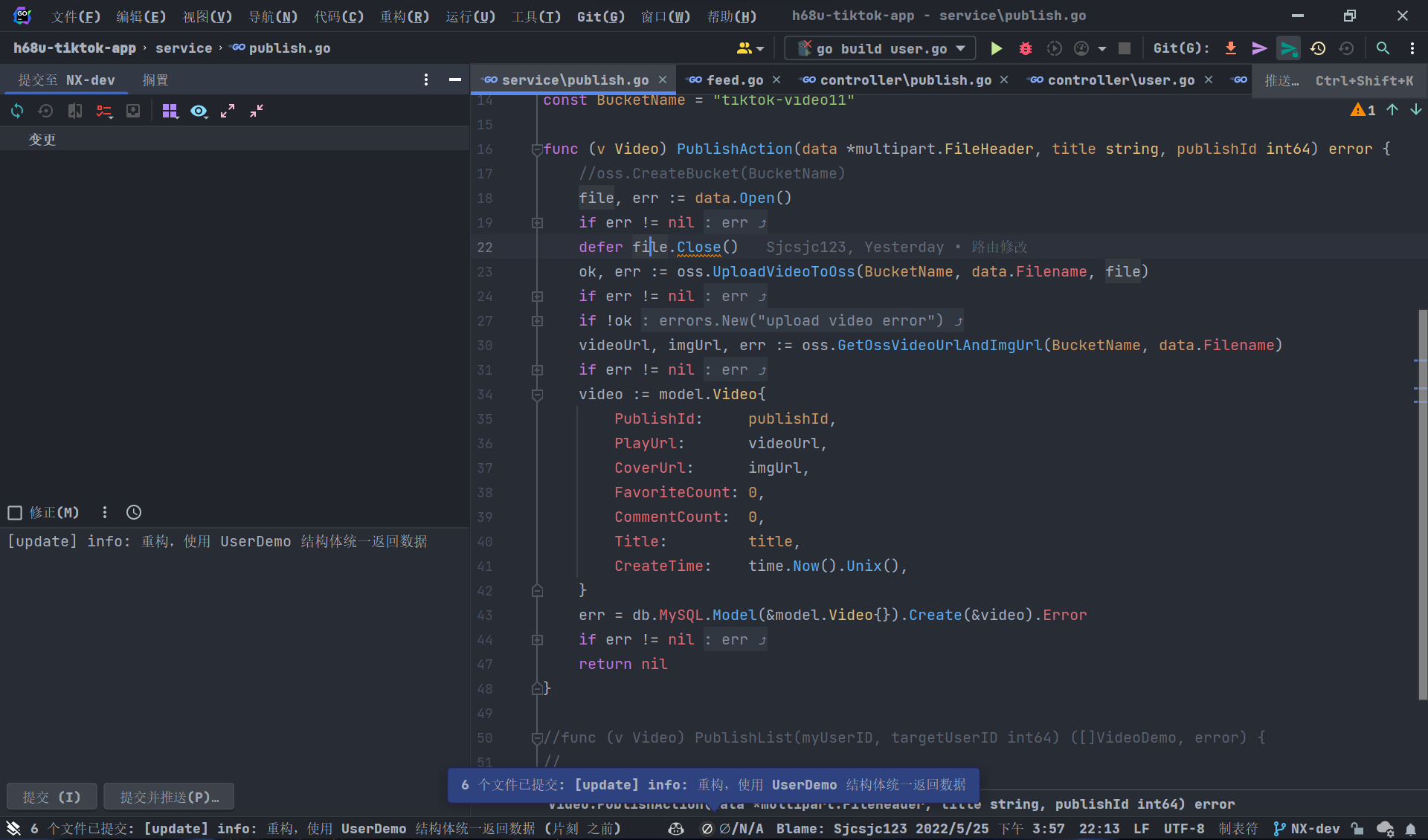This screenshot has height=840, width=1428.
Task: Open notifications bell in status bar
Action: pyautogui.click(x=1411, y=828)
